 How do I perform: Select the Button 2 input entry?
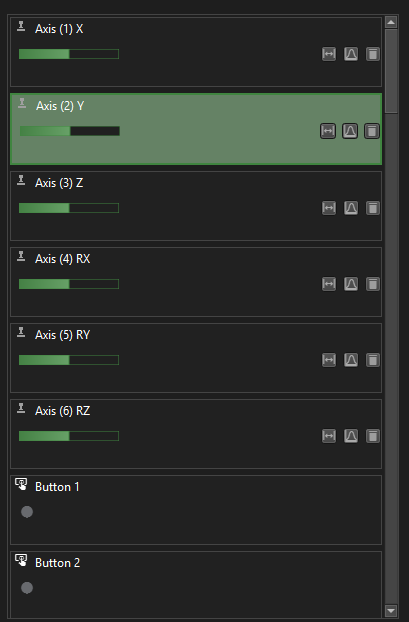pos(196,584)
